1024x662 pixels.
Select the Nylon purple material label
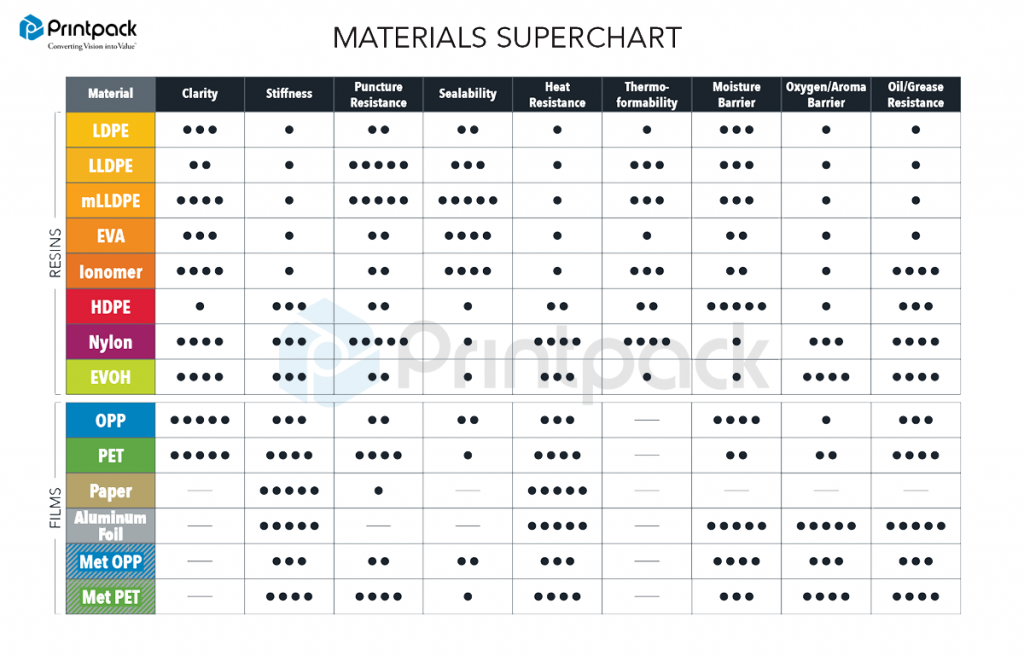(110, 342)
